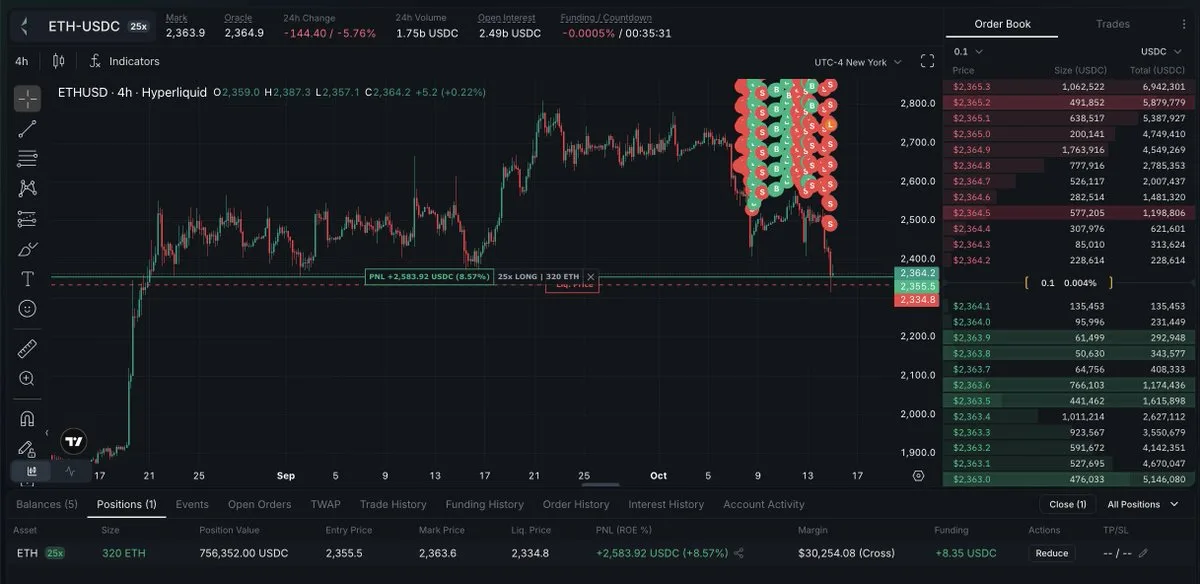Toggle the bottom-left chart view button

coord(31,471)
